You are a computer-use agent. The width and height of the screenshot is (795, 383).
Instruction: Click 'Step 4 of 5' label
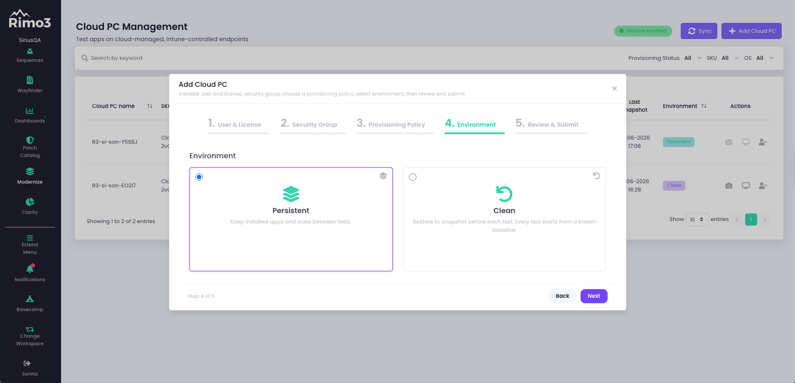coord(201,296)
